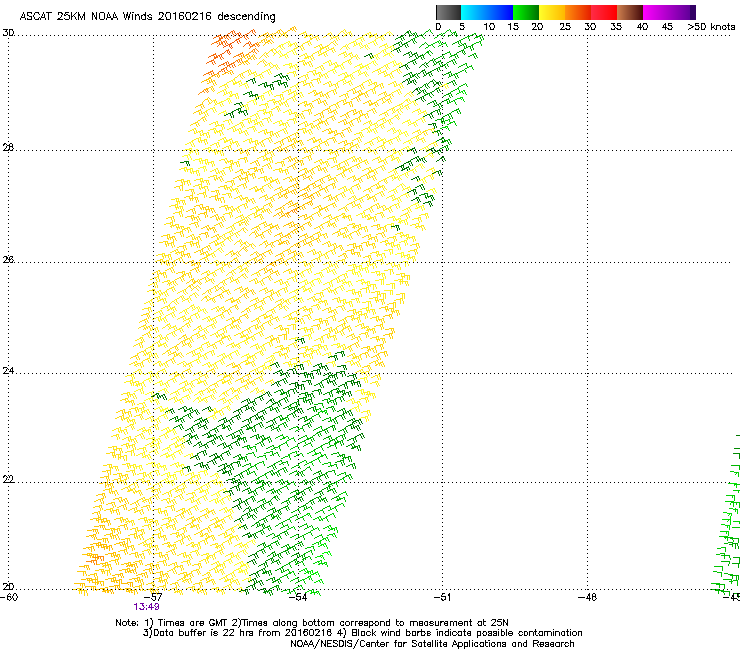Viewport: 740px width, 650px height.
Task: Click the longitude label -48
Action: point(588,597)
